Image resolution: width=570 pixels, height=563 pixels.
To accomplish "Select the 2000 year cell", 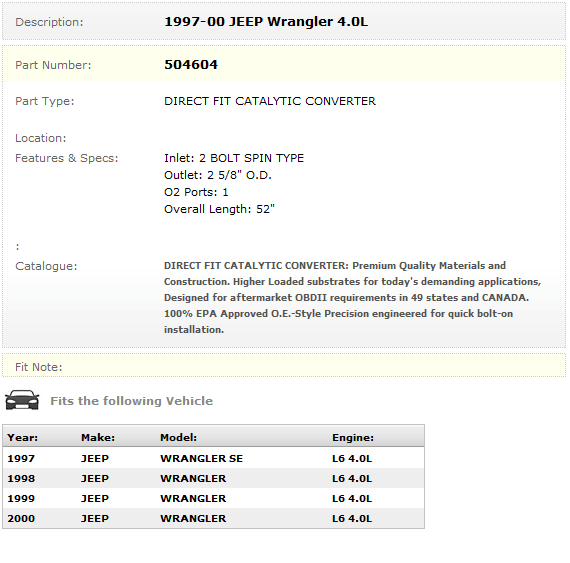I will coord(21,518).
